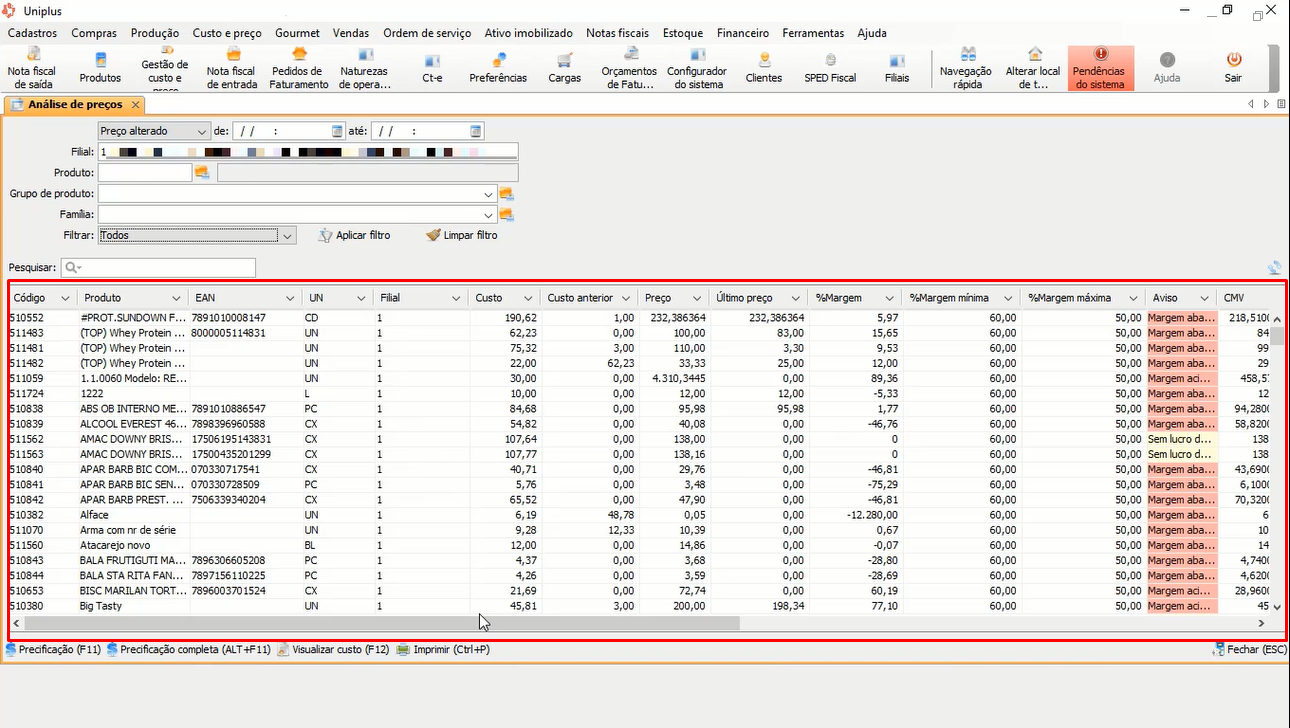Expand the Preço alterado dropdown
The width and height of the screenshot is (1290, 728).
[x=202, y=131]
